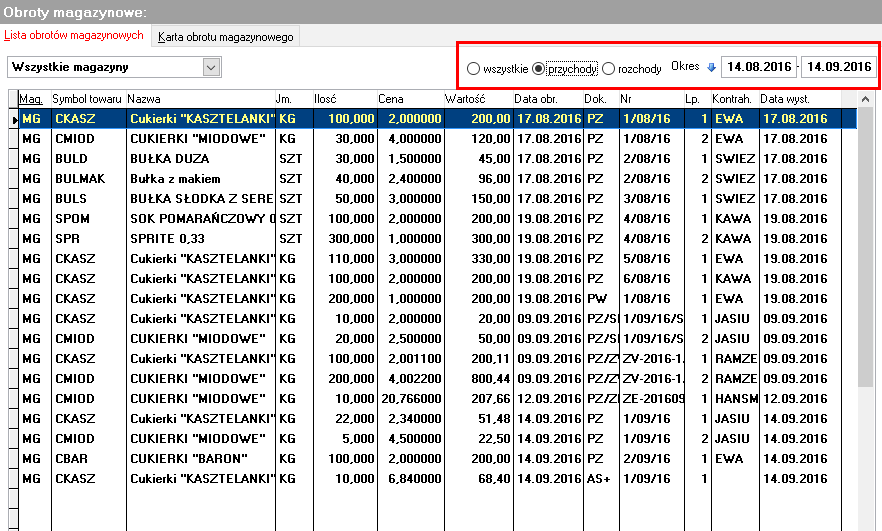Screen dimensions: 882x531
Task: Switch to 'Karta obrotu magazynowego' tab
Action: point(226,37)
